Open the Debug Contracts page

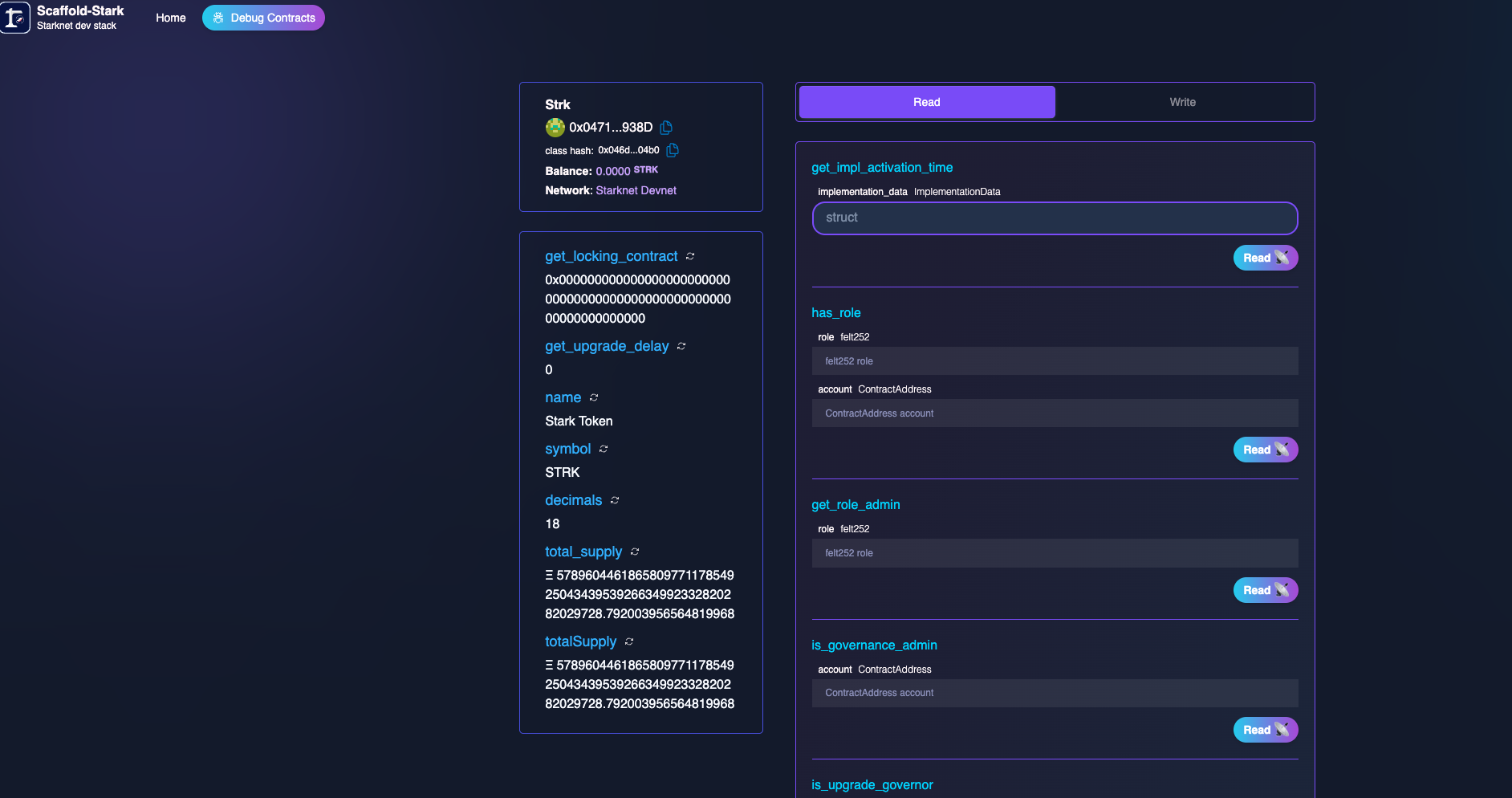pos(263,18)
